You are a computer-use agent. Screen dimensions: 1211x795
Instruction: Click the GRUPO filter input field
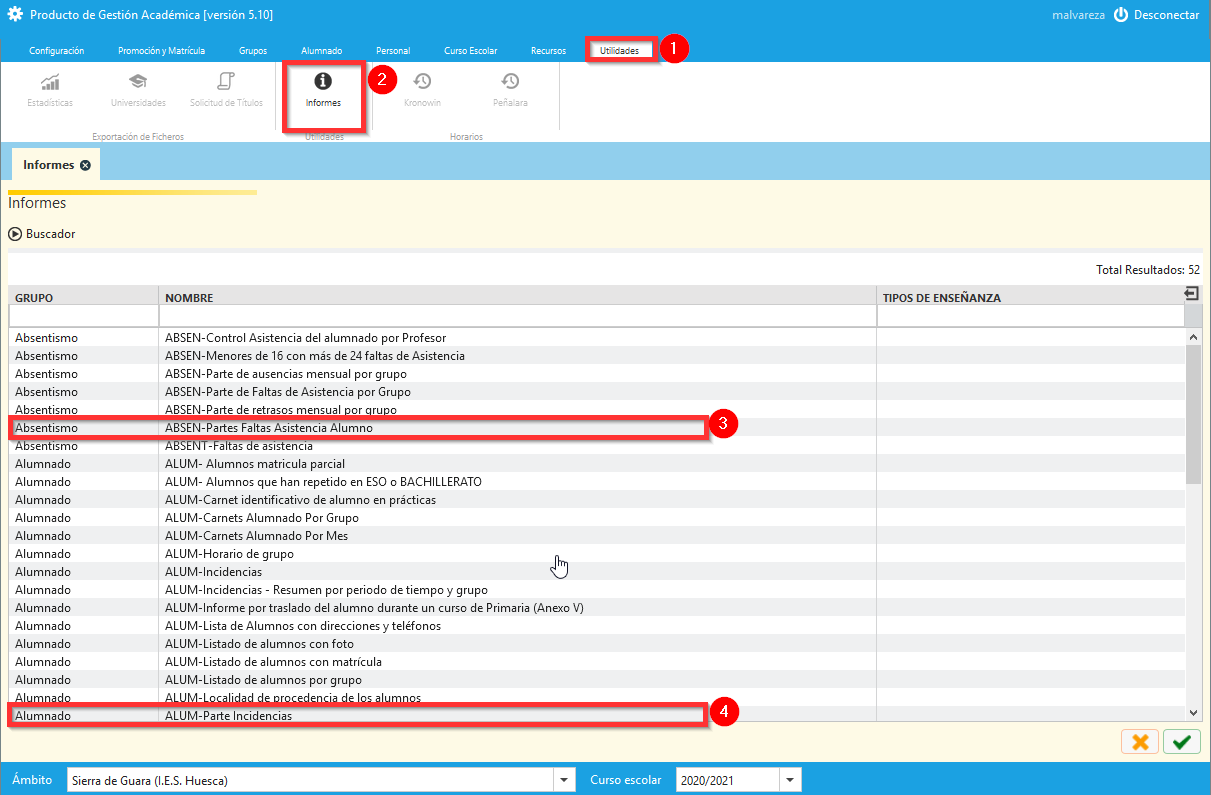click(84, 316)
